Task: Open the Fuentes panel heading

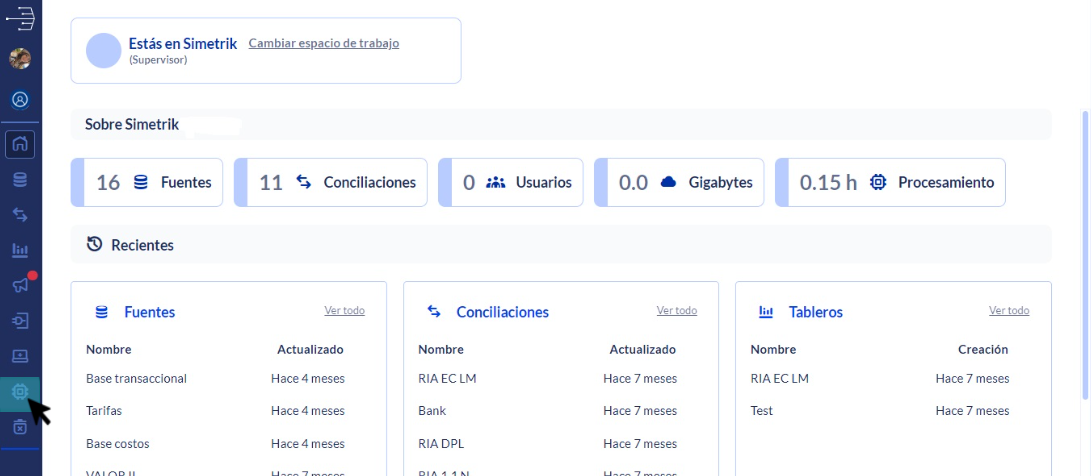Action: pos(150,312)
